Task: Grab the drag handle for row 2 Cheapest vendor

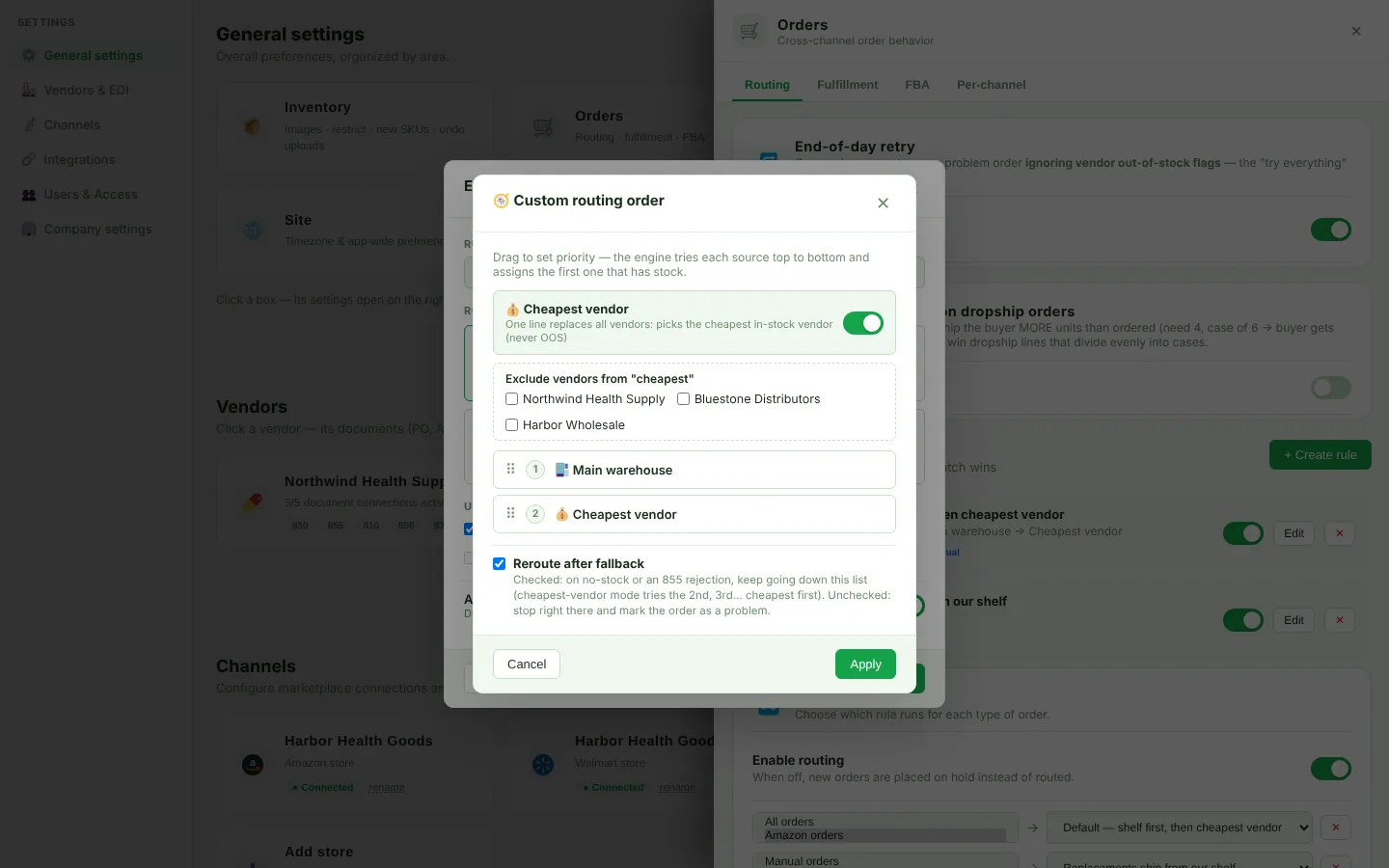Action: 511,513
